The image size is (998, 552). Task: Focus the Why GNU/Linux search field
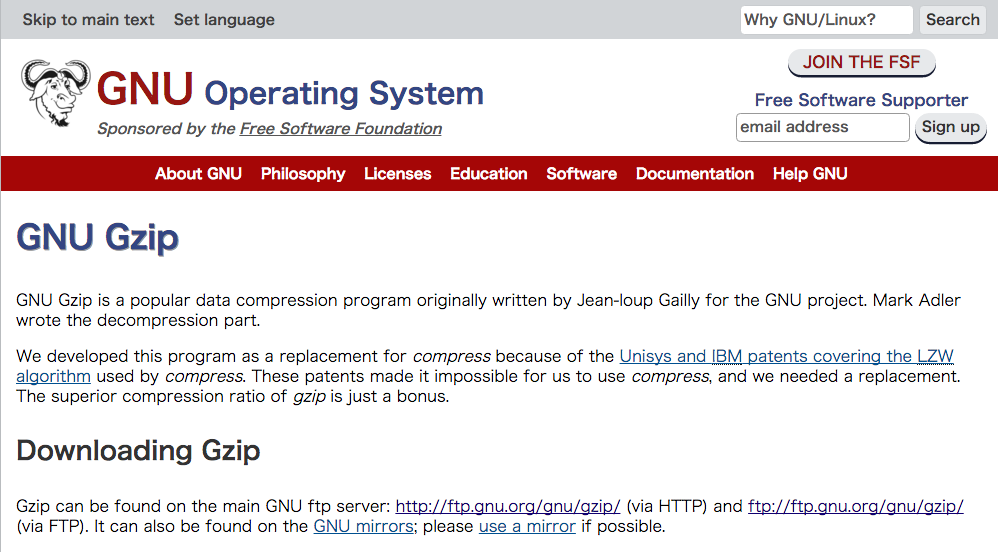tap(826, 20)
